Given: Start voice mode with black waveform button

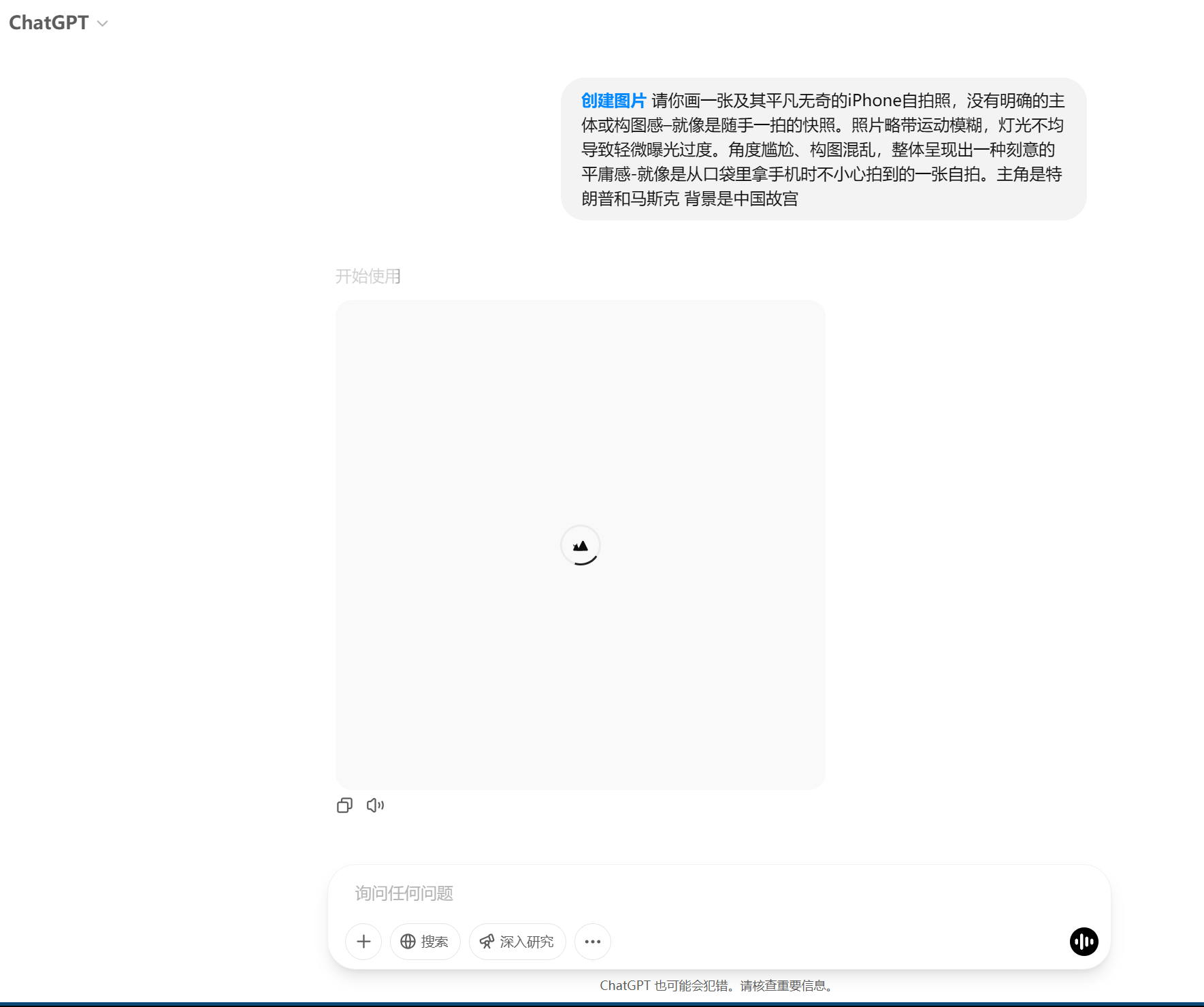Looking at the screenshot, I should 1084,942.
